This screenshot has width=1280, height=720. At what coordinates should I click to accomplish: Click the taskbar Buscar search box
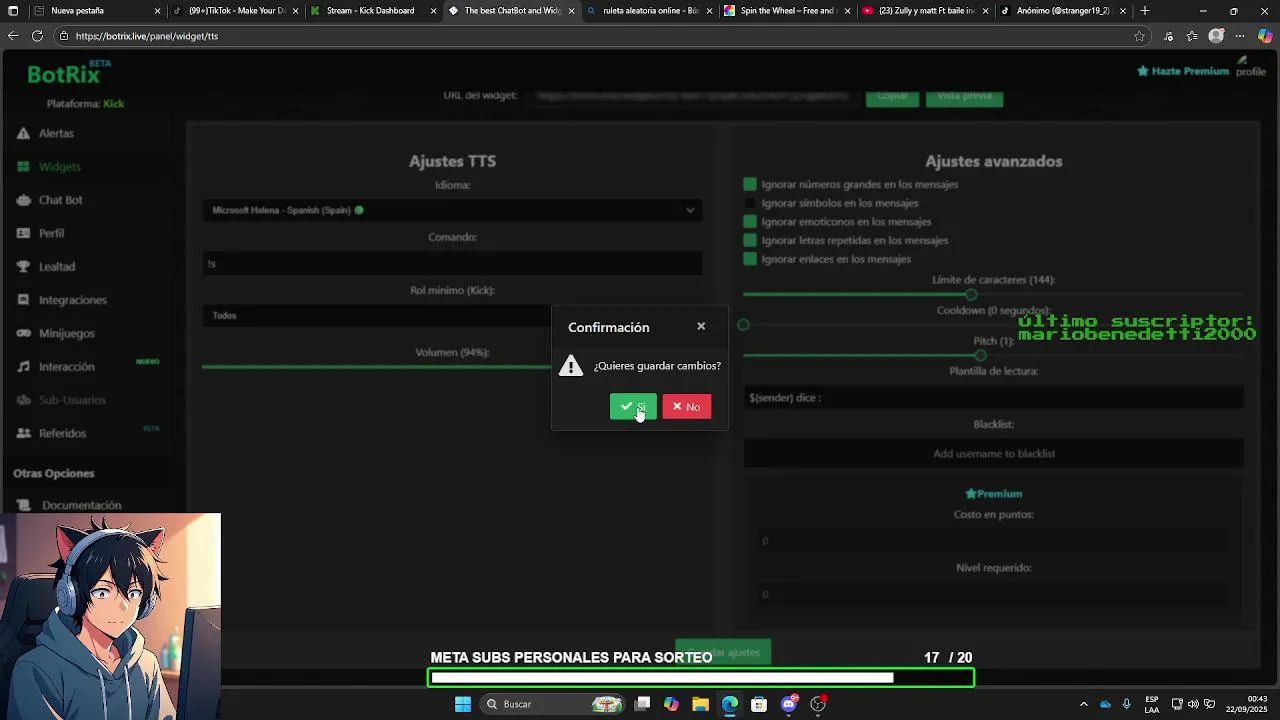click(552, 704)
